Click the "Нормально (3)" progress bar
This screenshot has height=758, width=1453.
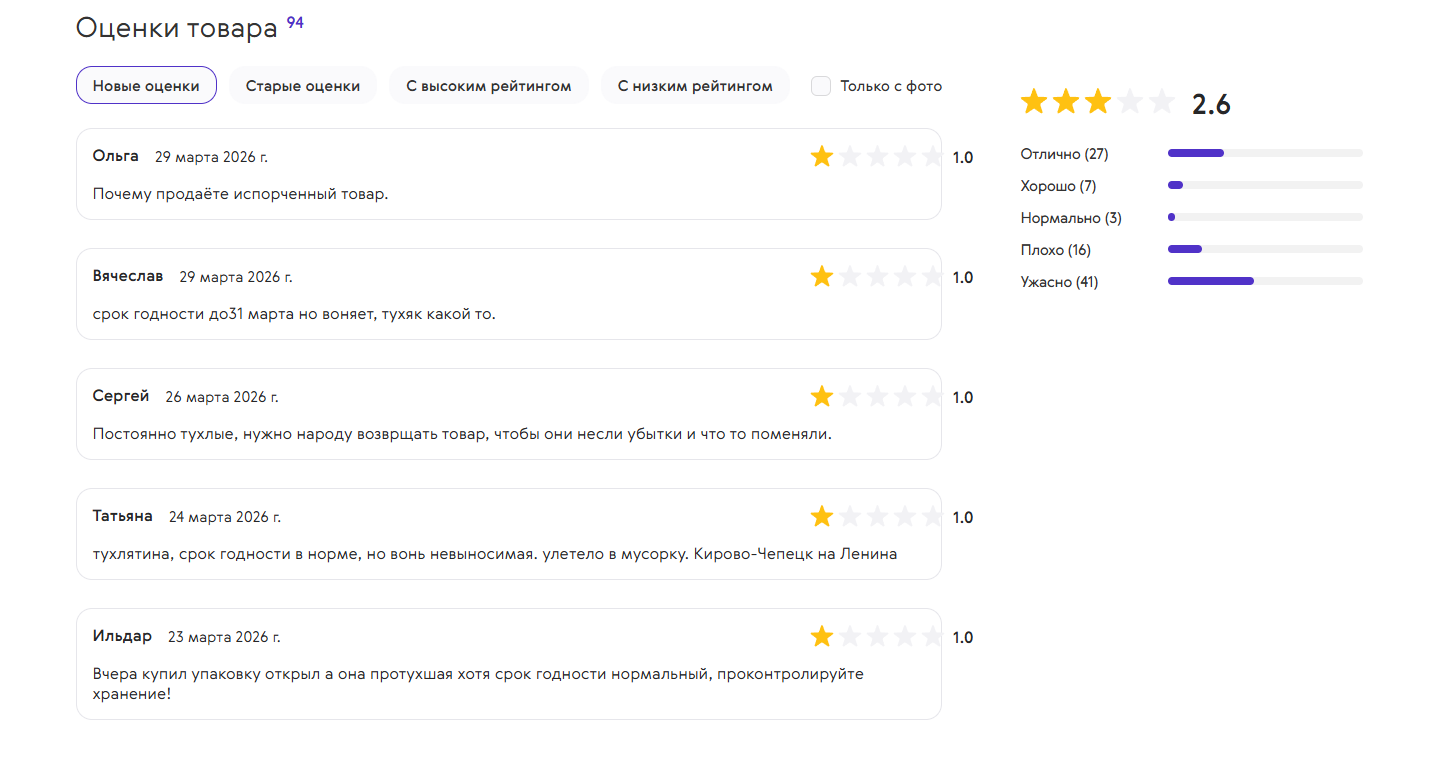pyautogui.click(x=1265, y=217)
